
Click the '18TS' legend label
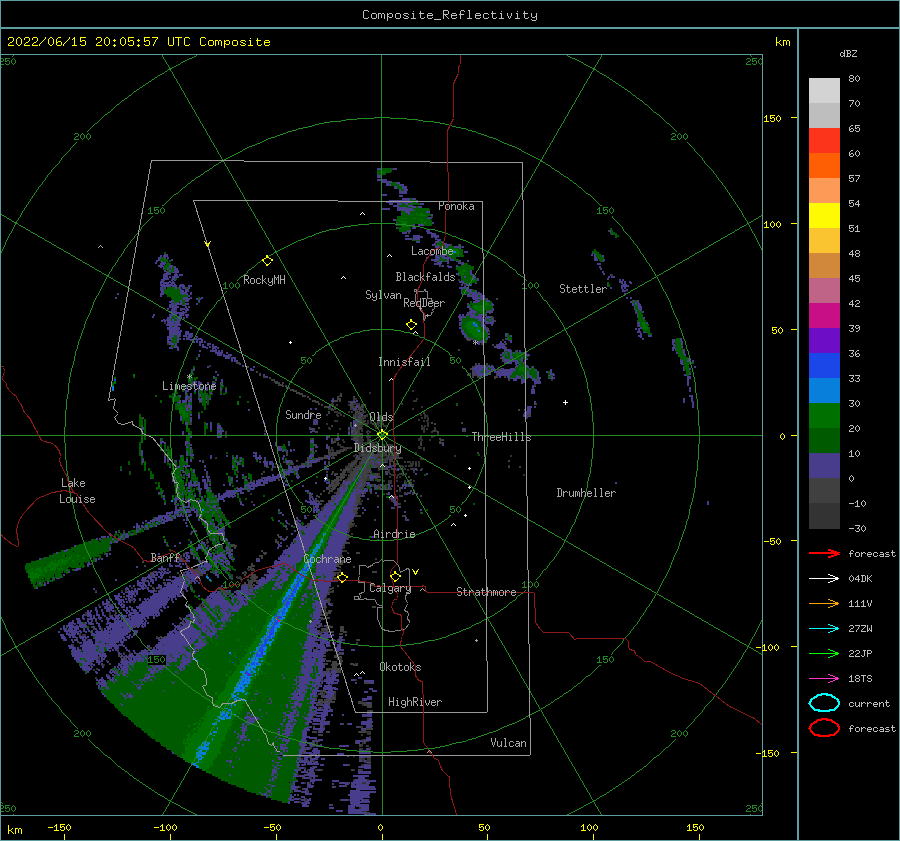click(860, 679)
